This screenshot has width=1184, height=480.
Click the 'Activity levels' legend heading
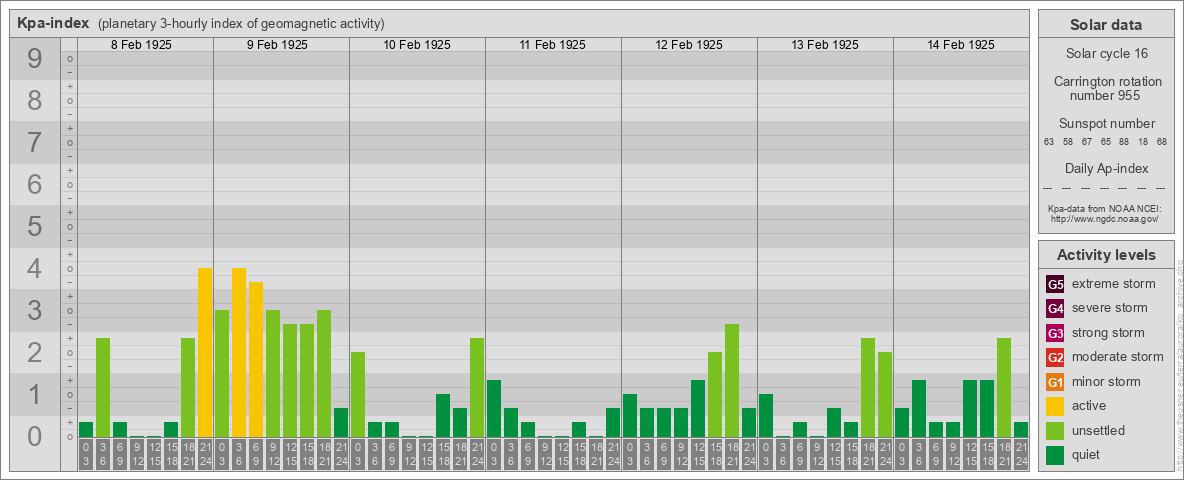(1106, 255)
